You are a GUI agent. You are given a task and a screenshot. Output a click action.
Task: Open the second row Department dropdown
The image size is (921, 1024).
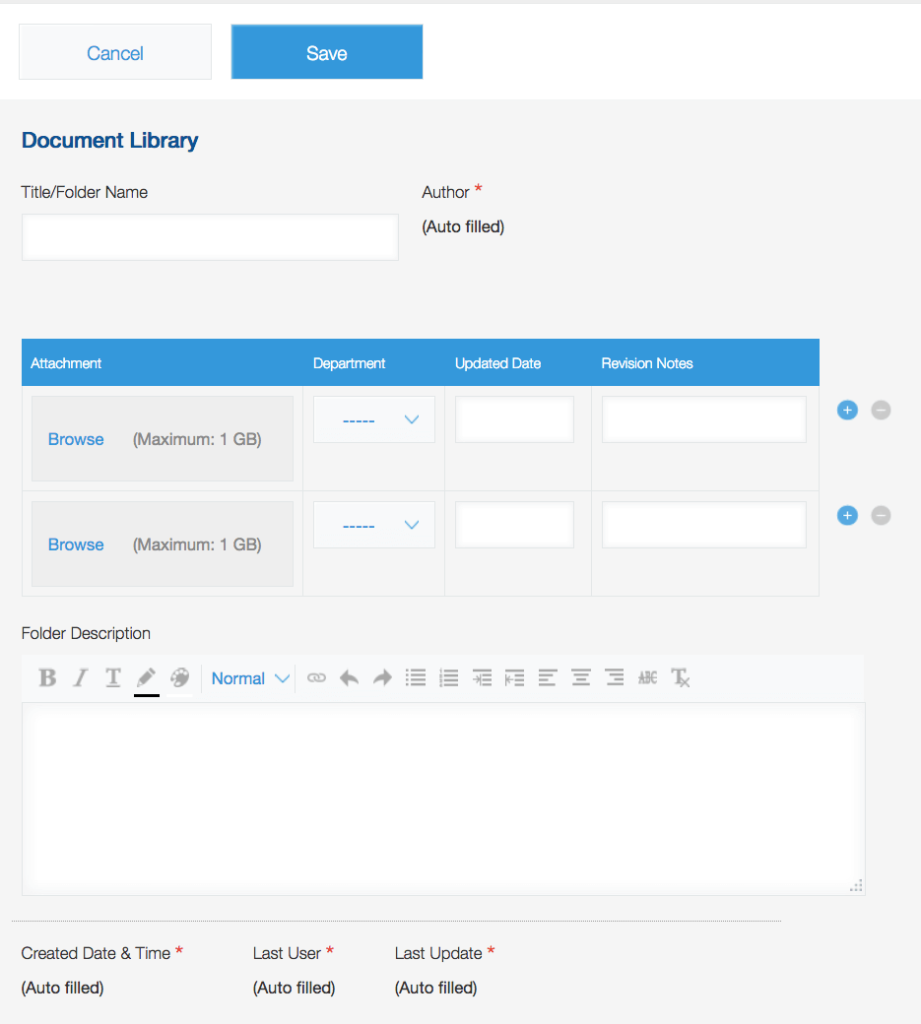coord(373,524)
